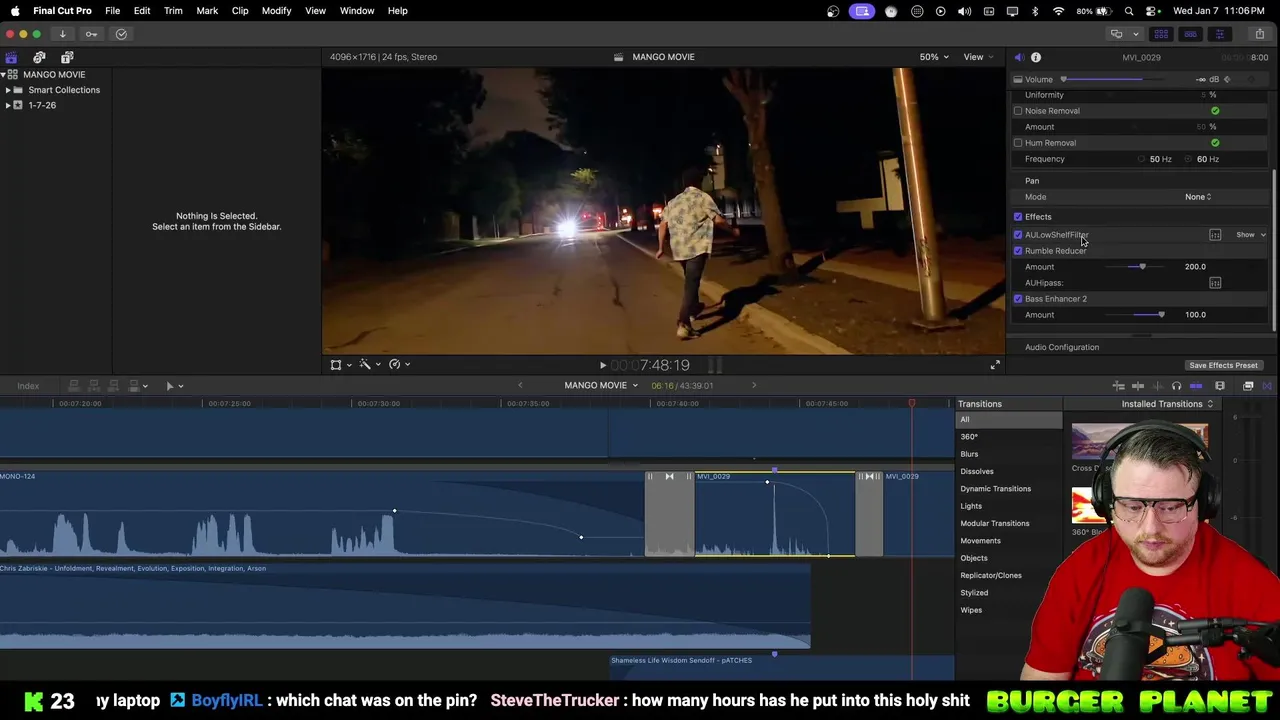Viewport: 1280px width, 720px height.
Task: Toggle audio skimming in timeline
Action: click(1157, 386)
